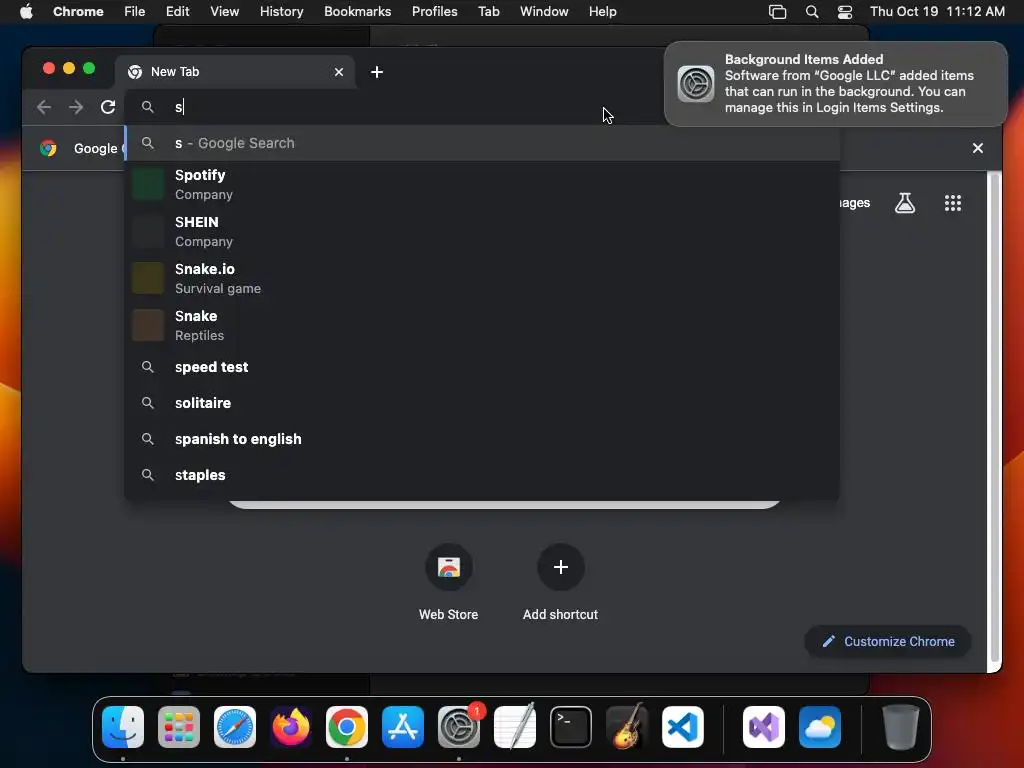This screenshot has width=1024, height=768.
Task: Close the New Tab tab
Action: (x=339, y=72)
